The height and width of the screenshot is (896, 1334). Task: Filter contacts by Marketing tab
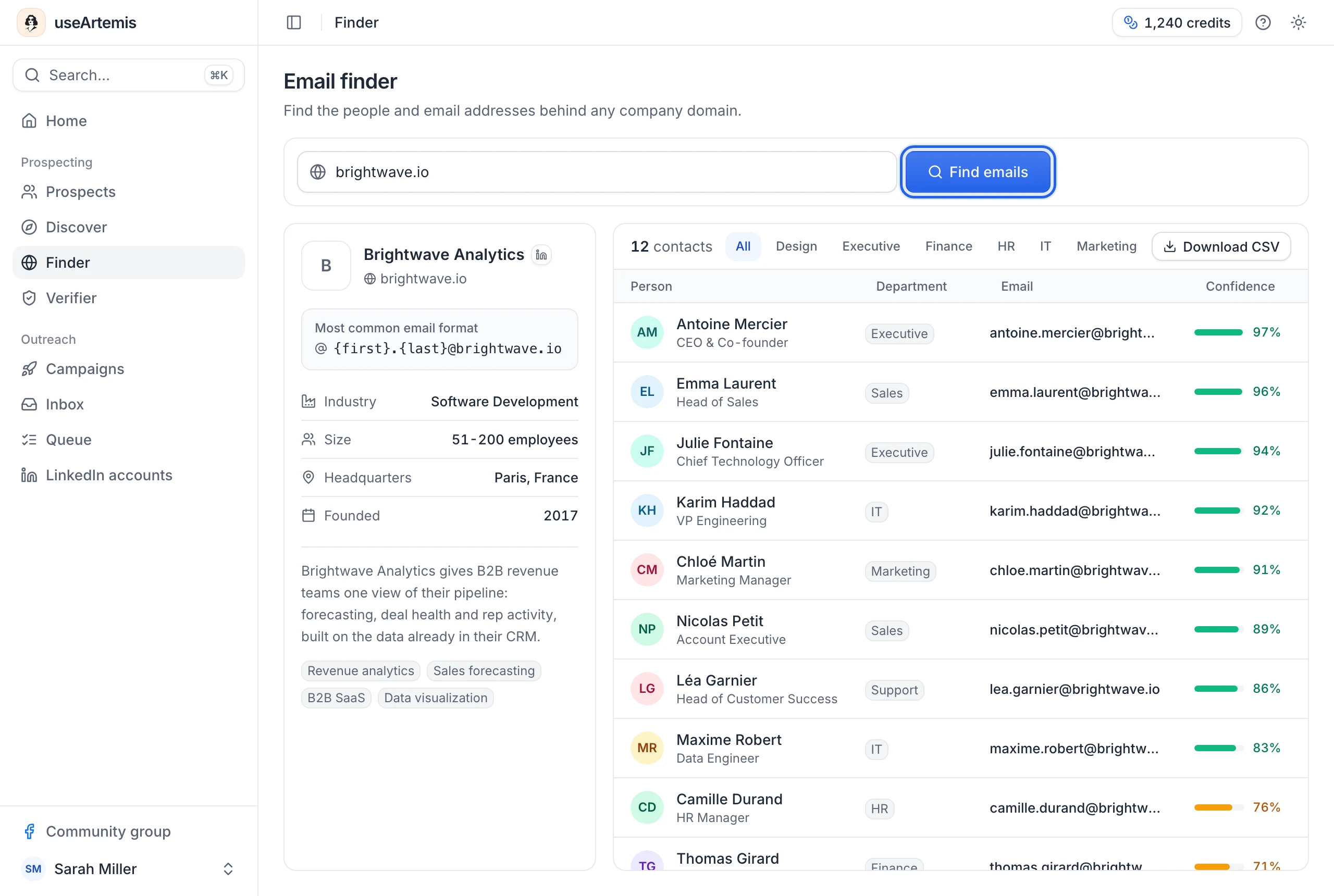(1106, 246)
